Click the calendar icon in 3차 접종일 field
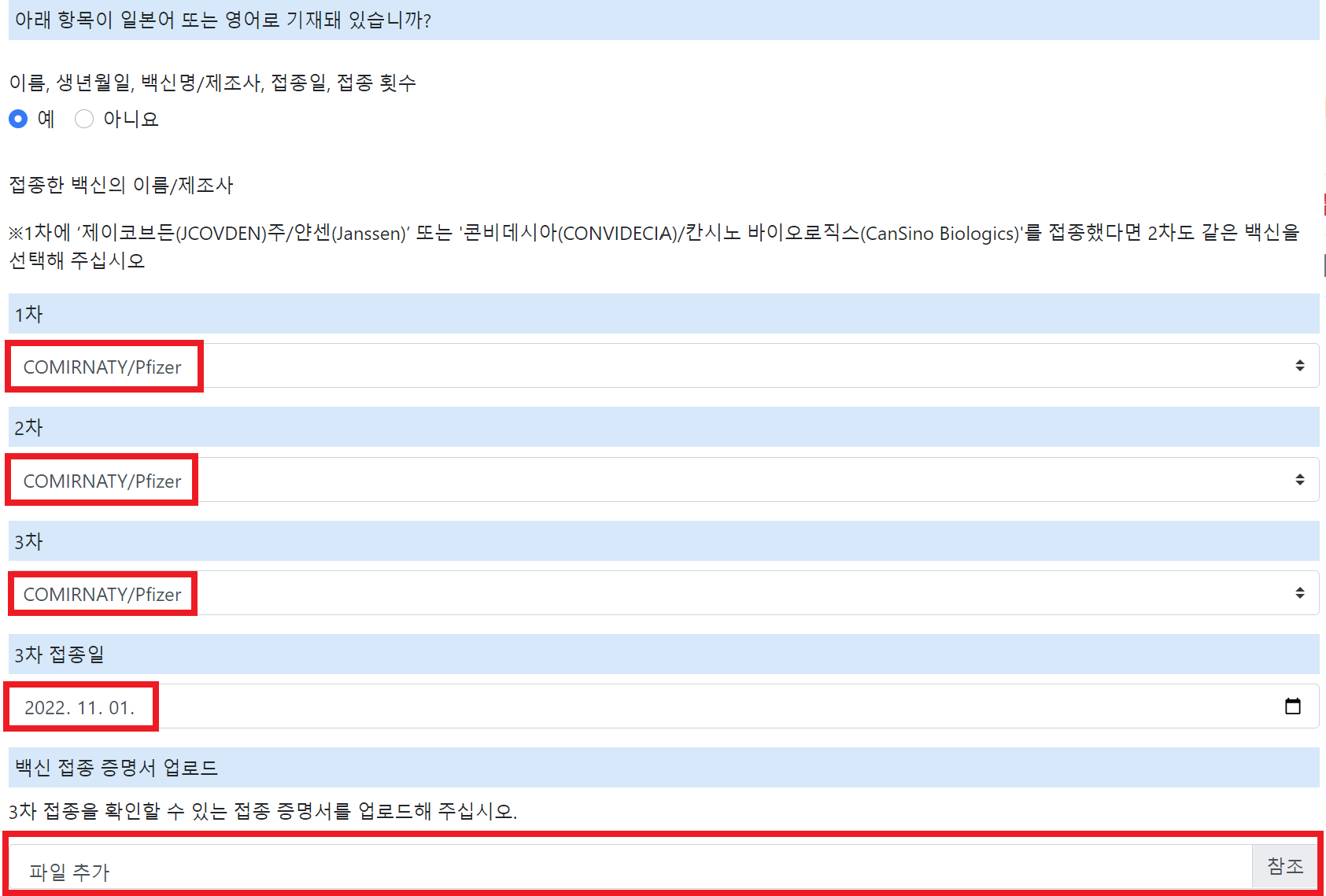The height and width of the screenshot is (896, 1326). click(x=1293, y=706)
